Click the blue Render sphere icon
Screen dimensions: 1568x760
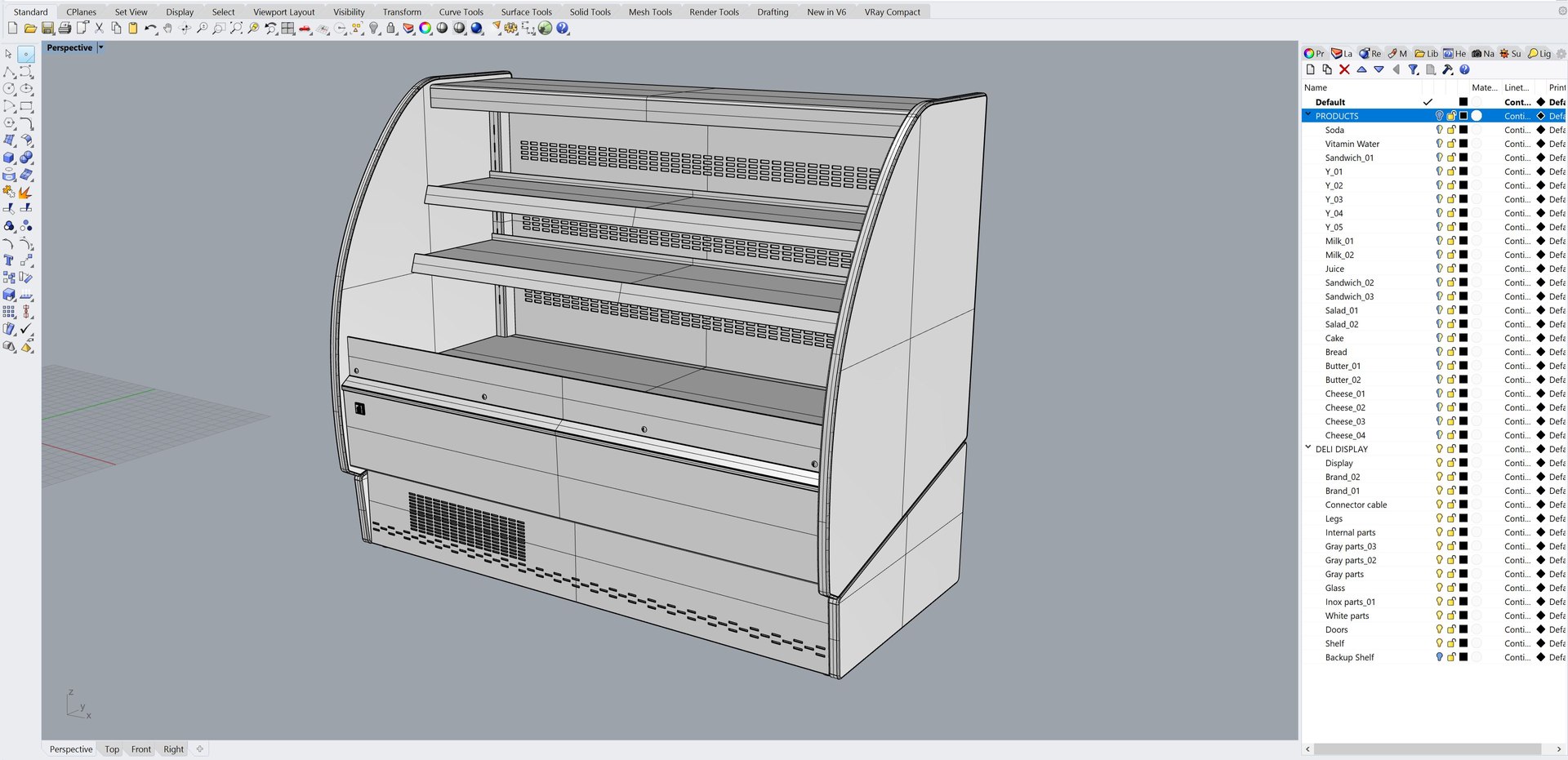point(477,29)
